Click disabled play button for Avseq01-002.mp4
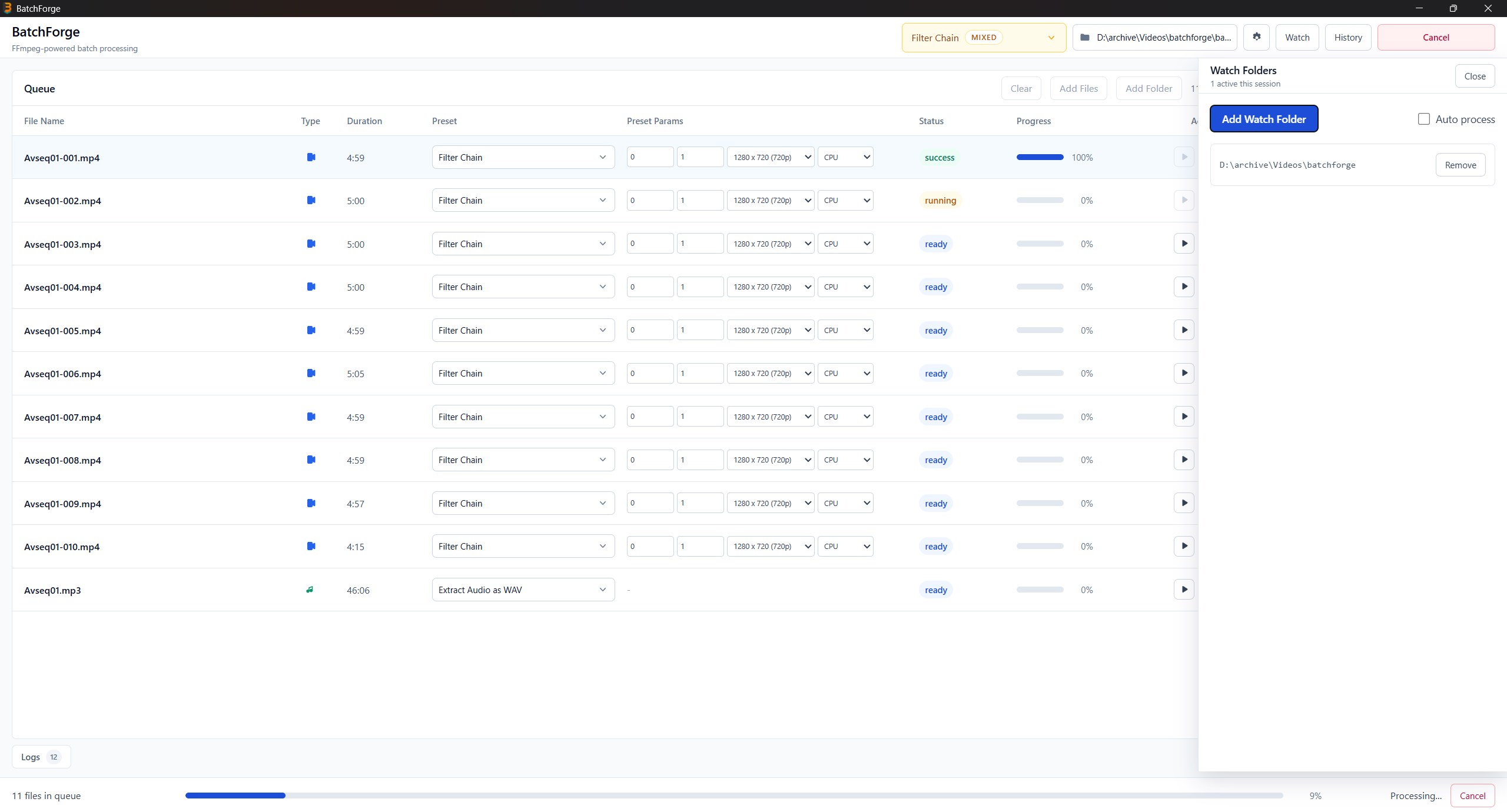Screen dimensions: 1507x812 pyautogui.click(x=1184, y=200)
